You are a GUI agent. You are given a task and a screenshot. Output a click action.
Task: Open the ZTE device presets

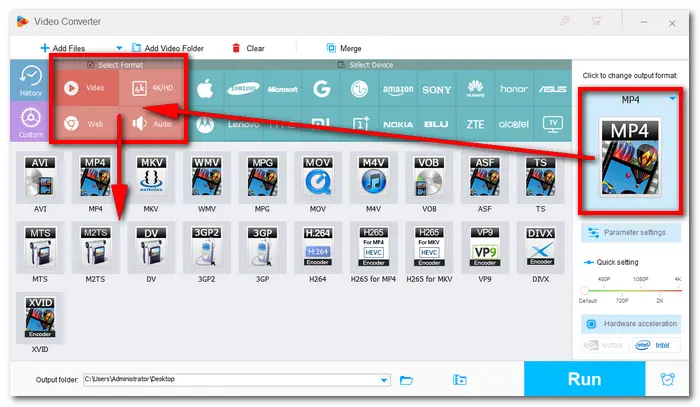pos(475,124)
